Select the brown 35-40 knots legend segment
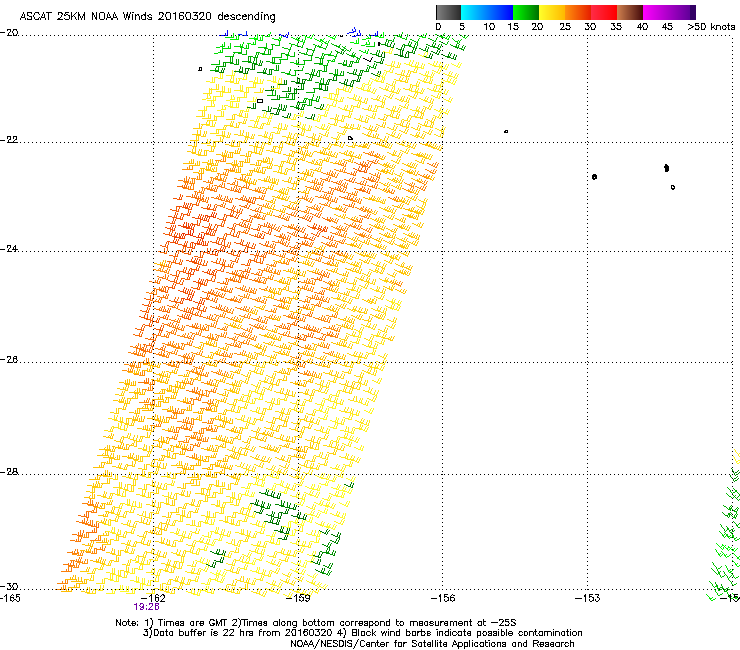The width and height of the screenshot is (740, 650). 630,12
